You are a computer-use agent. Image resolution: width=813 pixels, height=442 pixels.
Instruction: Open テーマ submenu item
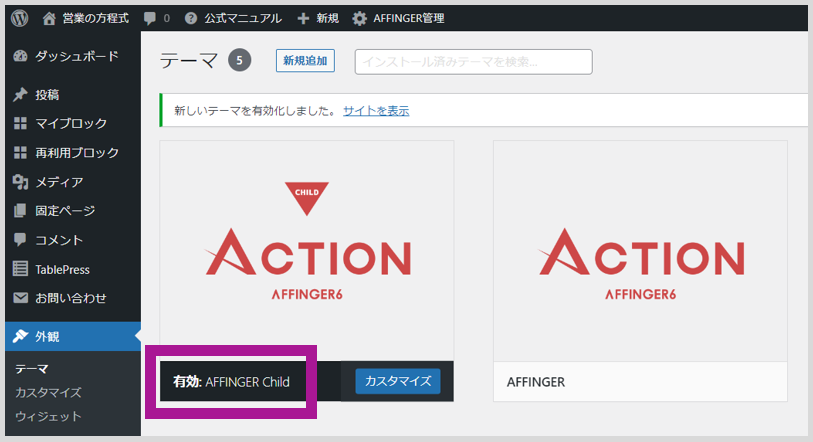(x=32, y=369)
